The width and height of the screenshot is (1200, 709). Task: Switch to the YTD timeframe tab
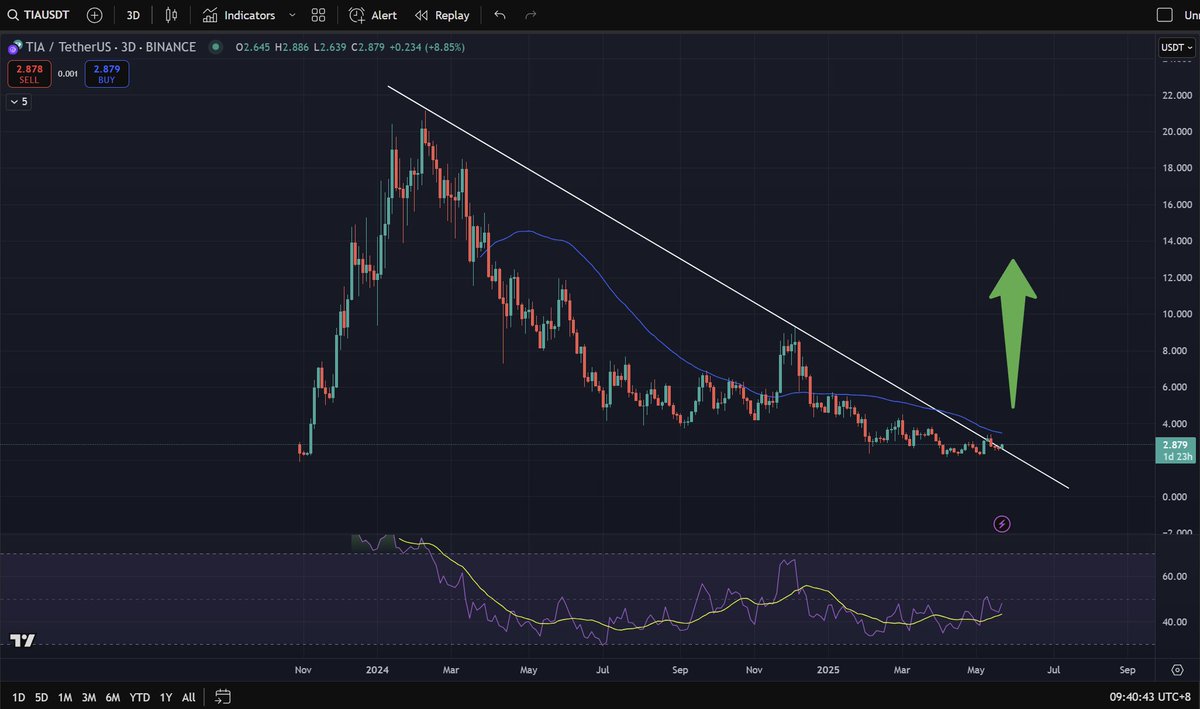(x=139, y=696)
